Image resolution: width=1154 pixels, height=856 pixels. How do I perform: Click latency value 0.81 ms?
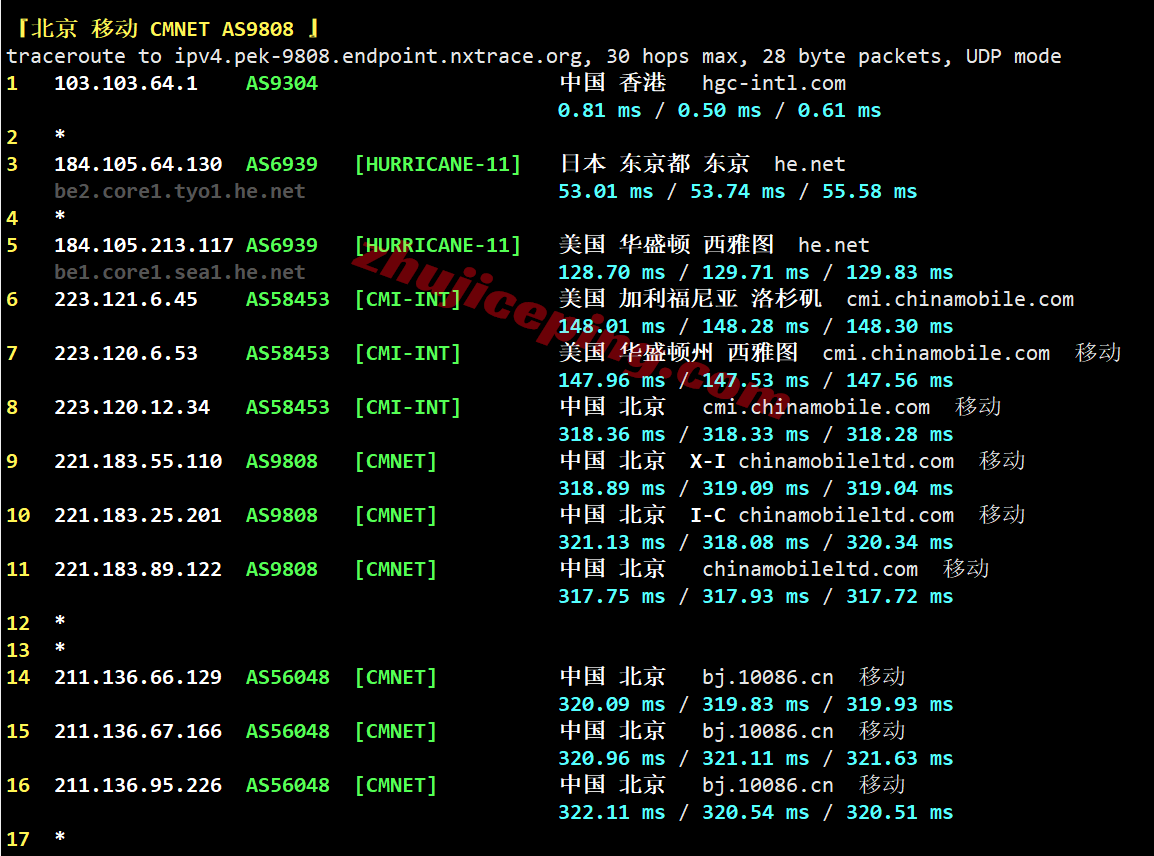(x=599, y=110)
